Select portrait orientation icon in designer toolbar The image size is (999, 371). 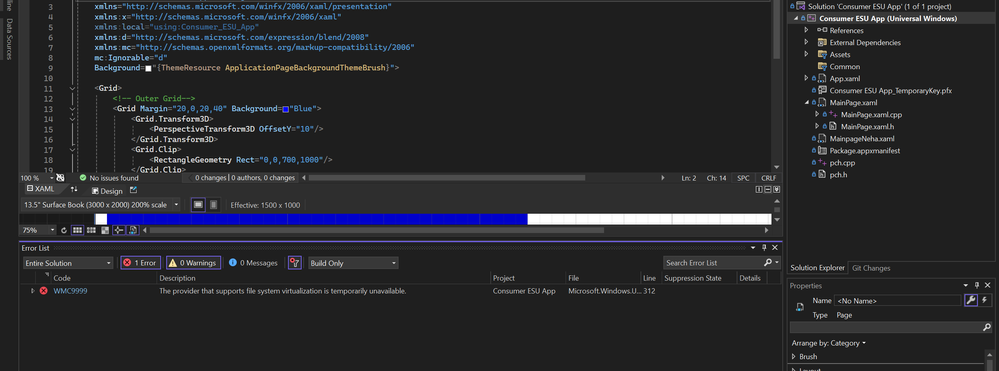213,205
